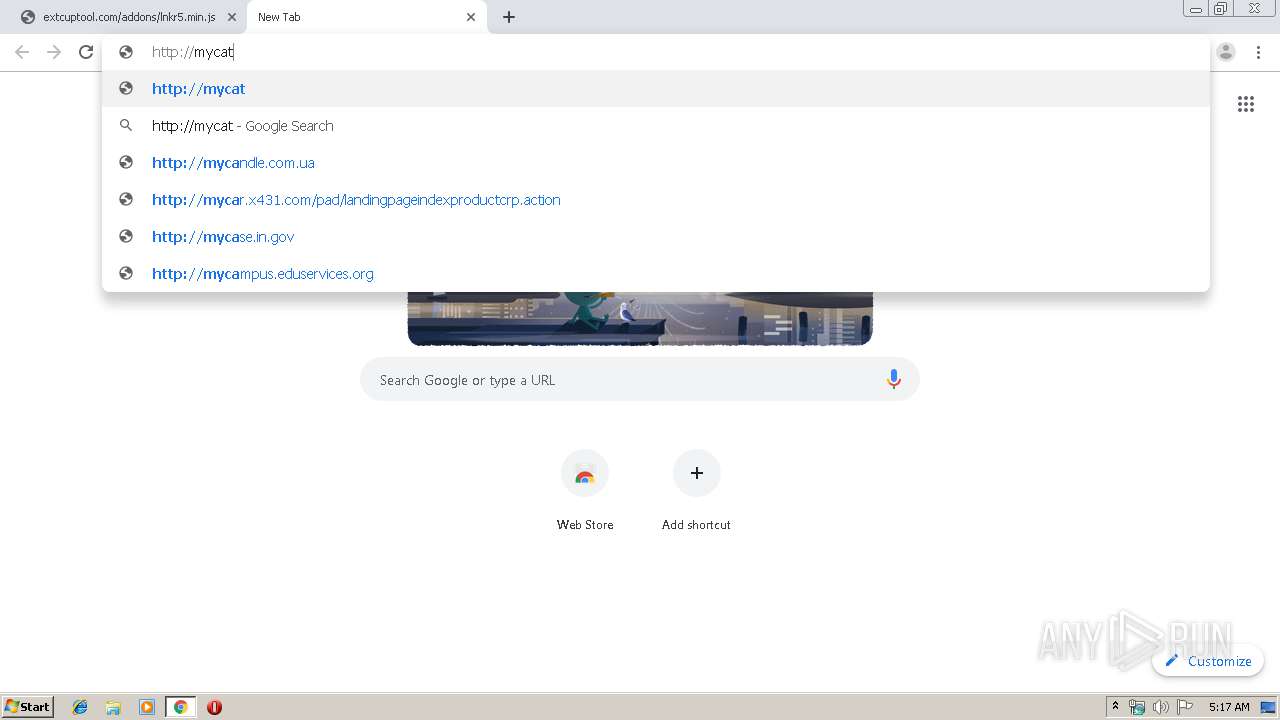This screenshot has height=720, width=1280.
Task: Open the volume tray icon
Action: (x=1160, y=707)
